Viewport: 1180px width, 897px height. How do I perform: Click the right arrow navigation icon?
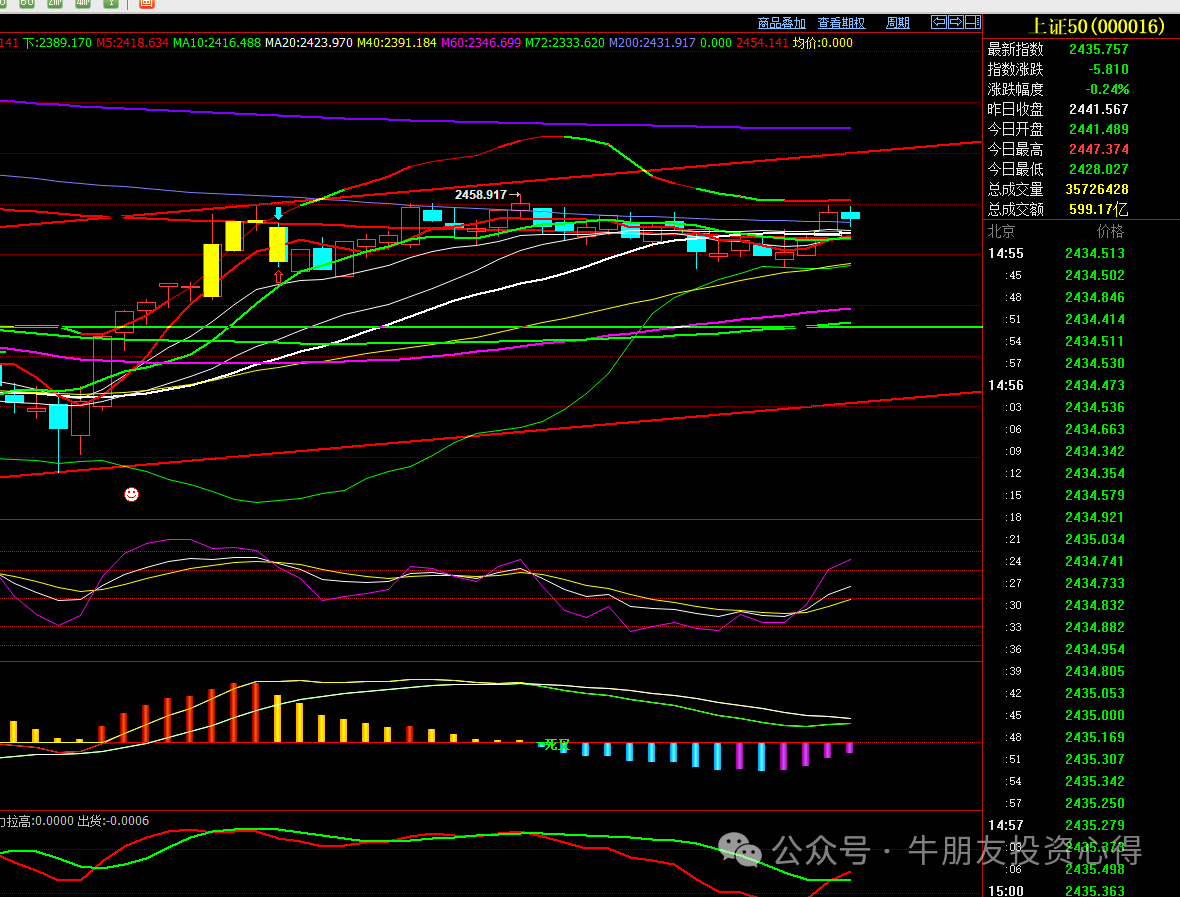click(x=955, y=22)
